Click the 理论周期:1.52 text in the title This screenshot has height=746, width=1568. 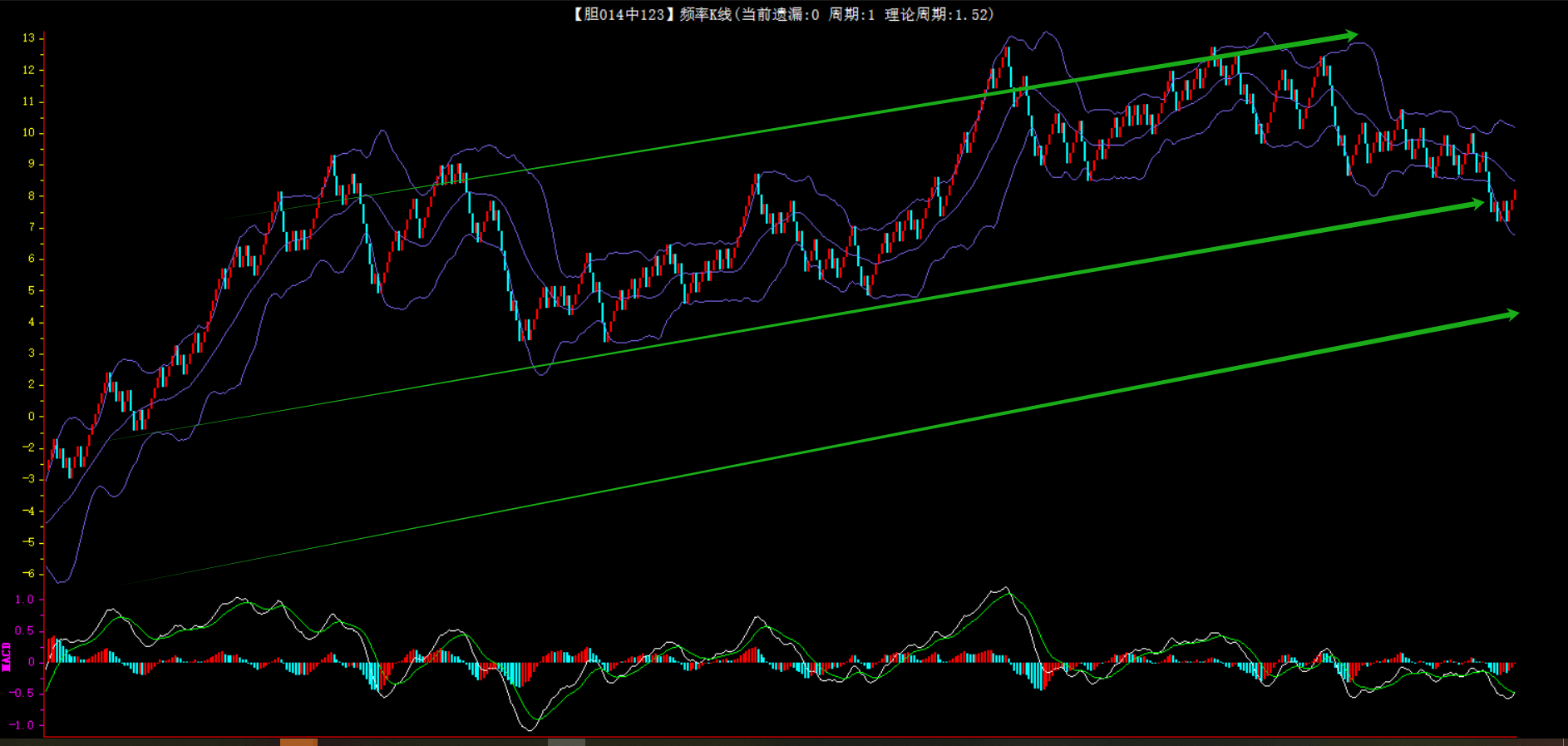pos(938,14)
